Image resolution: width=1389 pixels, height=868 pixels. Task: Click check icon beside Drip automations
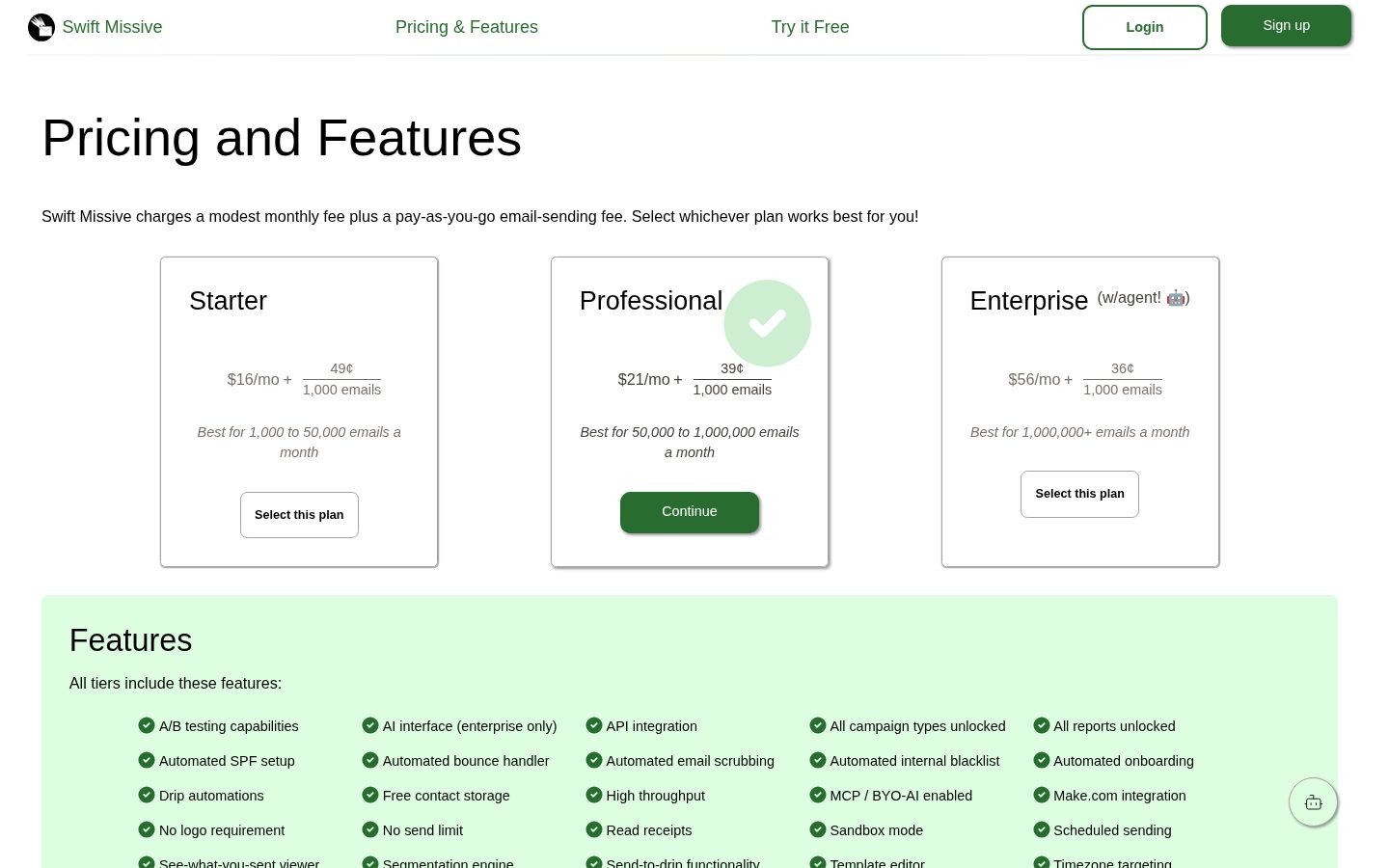147,795
